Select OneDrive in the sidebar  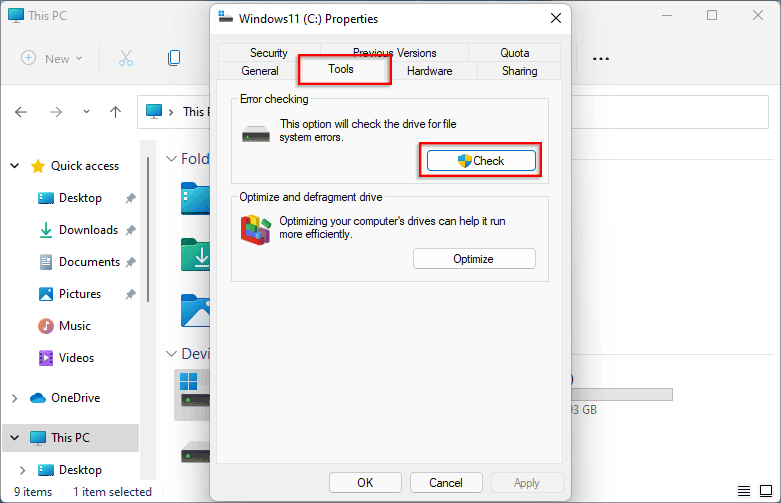(x=75, y=397)
